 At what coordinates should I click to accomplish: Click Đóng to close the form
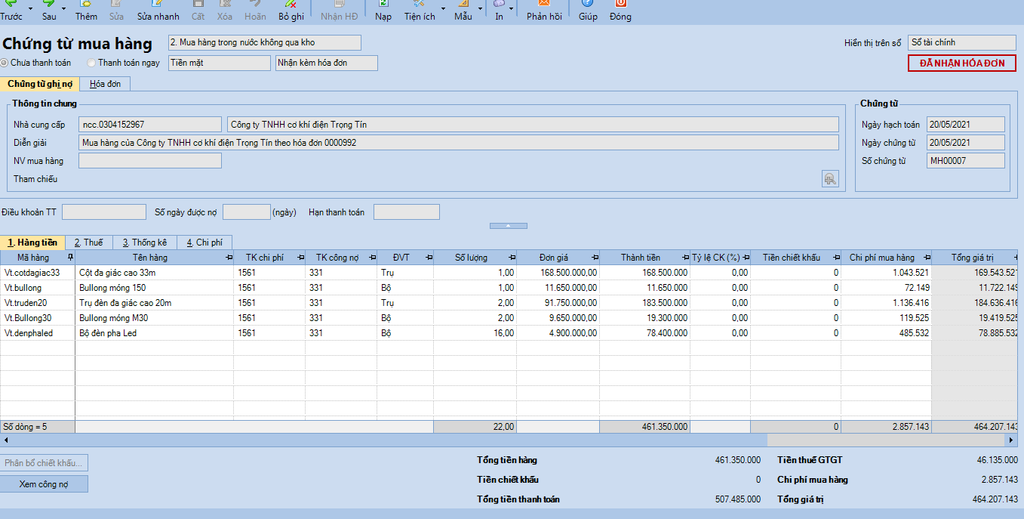[x=620, y=10]
